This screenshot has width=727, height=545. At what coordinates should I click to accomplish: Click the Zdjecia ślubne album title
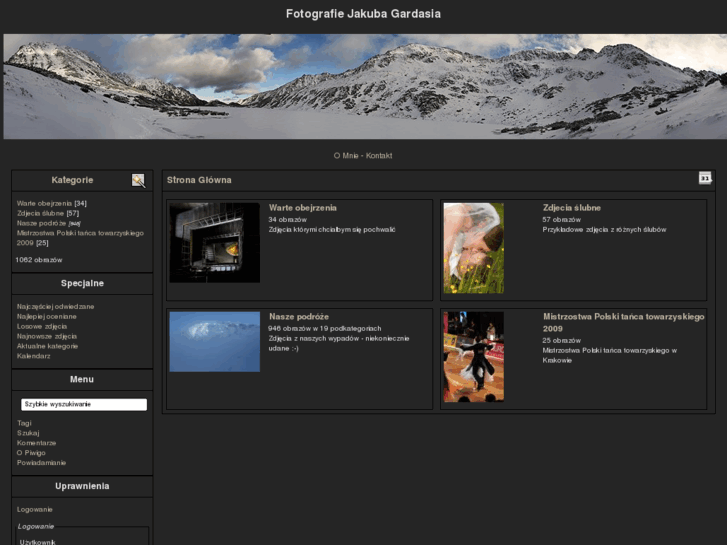point(572,208)
